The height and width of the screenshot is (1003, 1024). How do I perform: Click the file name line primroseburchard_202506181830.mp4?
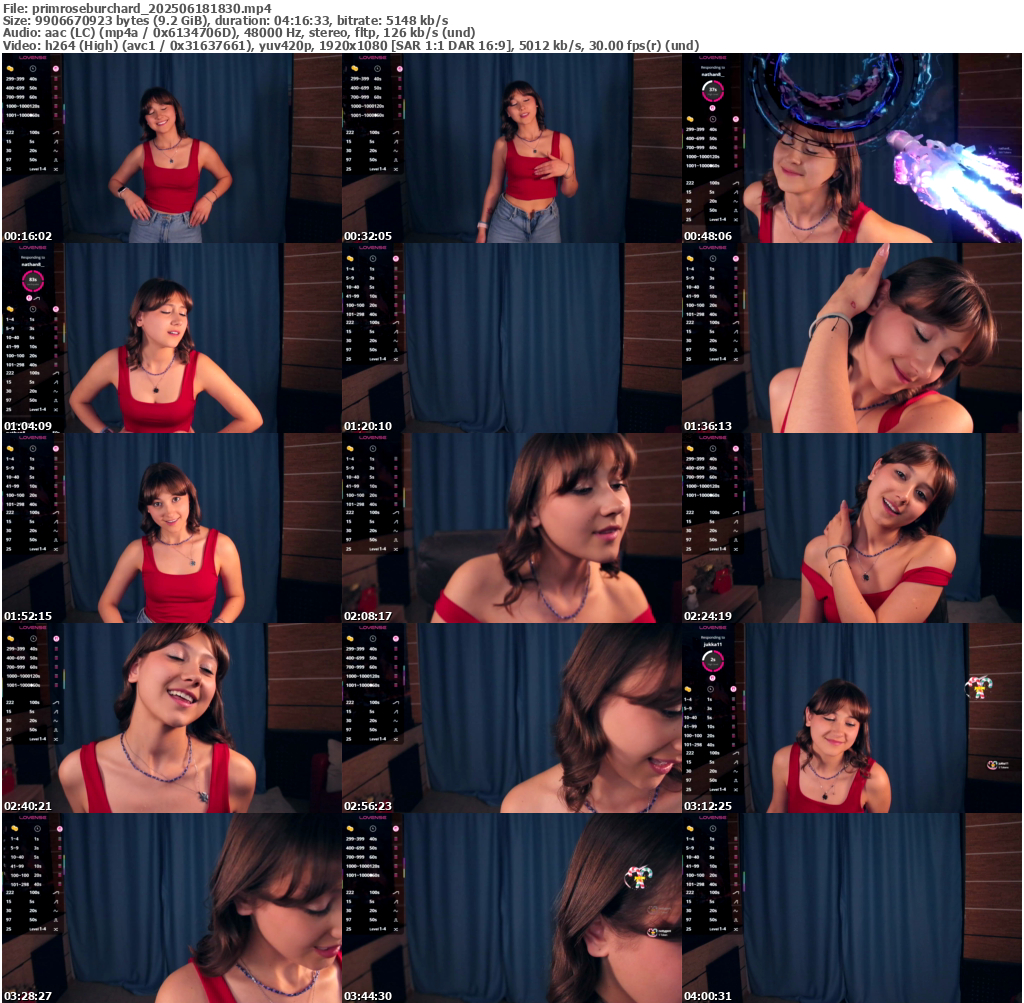pos(137,8)
